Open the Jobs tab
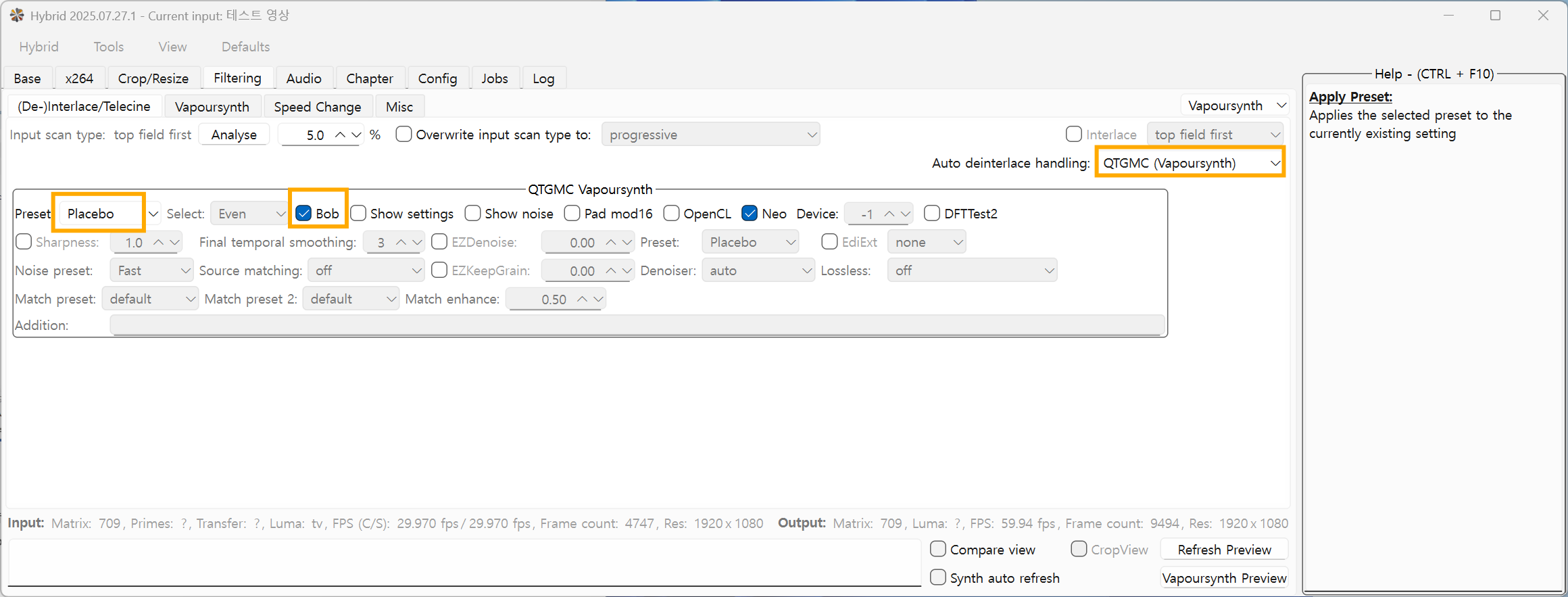The width and height of the screenshot is (1568, 597). click(x=495, y=78)
